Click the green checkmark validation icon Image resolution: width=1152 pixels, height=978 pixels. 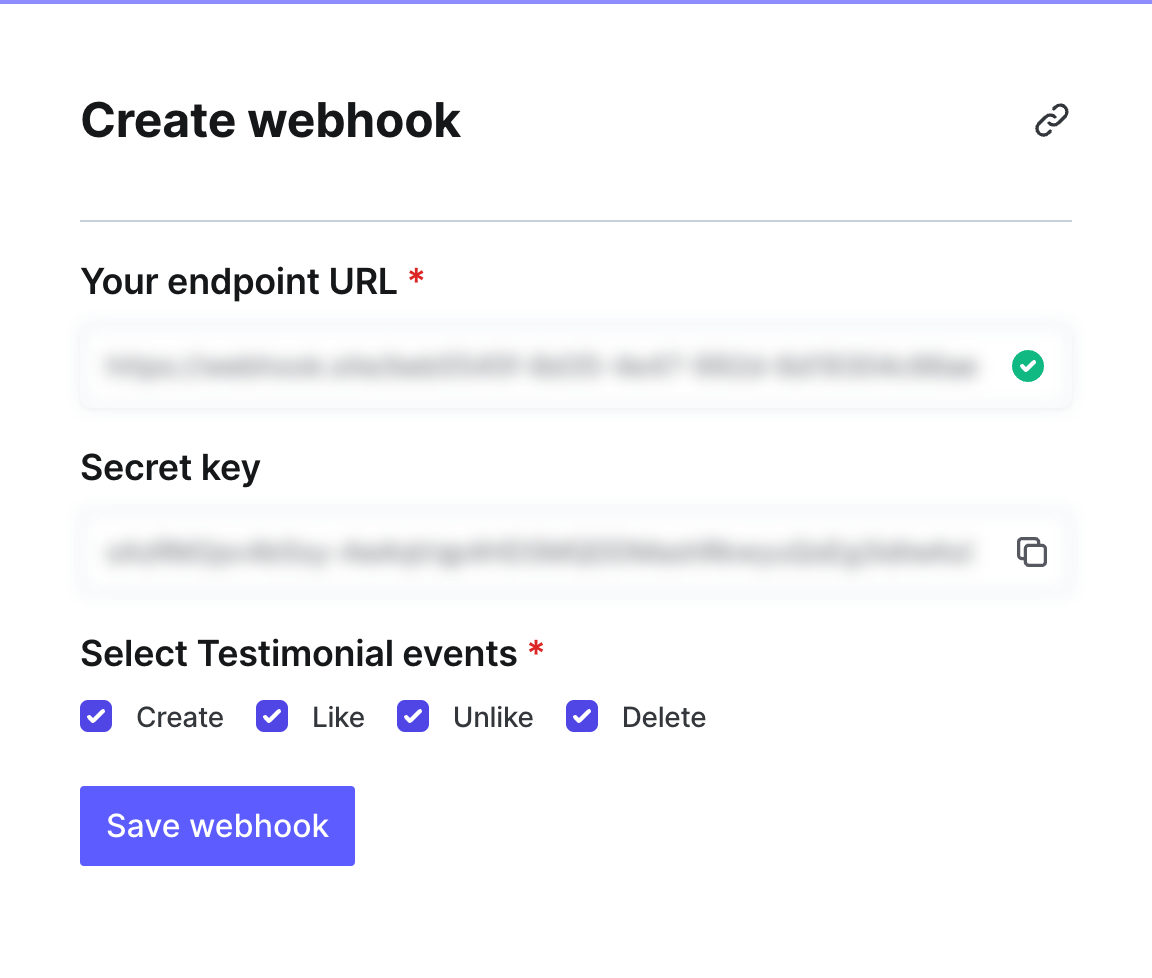click(x=1027, y=367)
